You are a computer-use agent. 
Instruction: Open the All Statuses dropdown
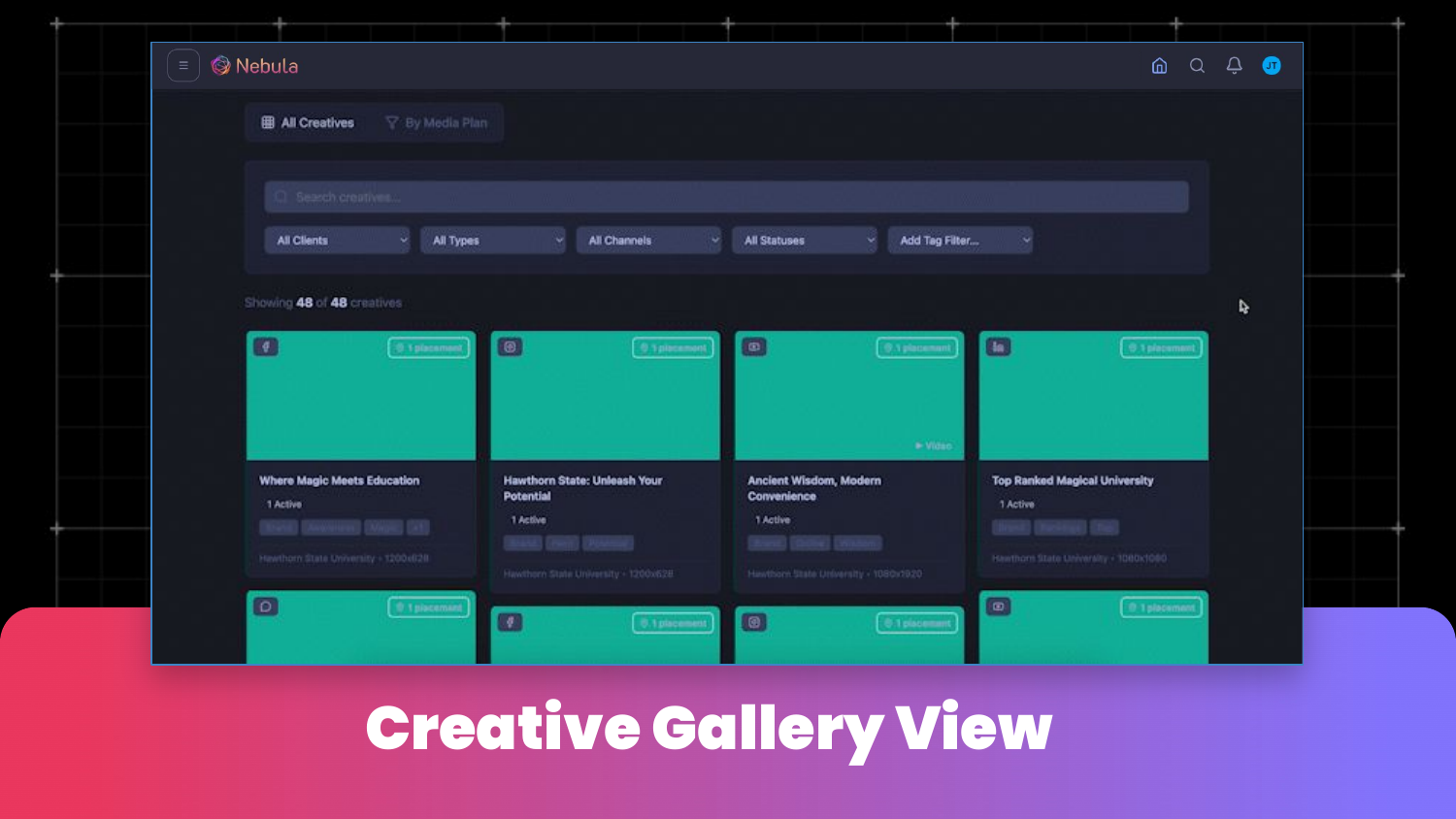click(x=805, y=241)
